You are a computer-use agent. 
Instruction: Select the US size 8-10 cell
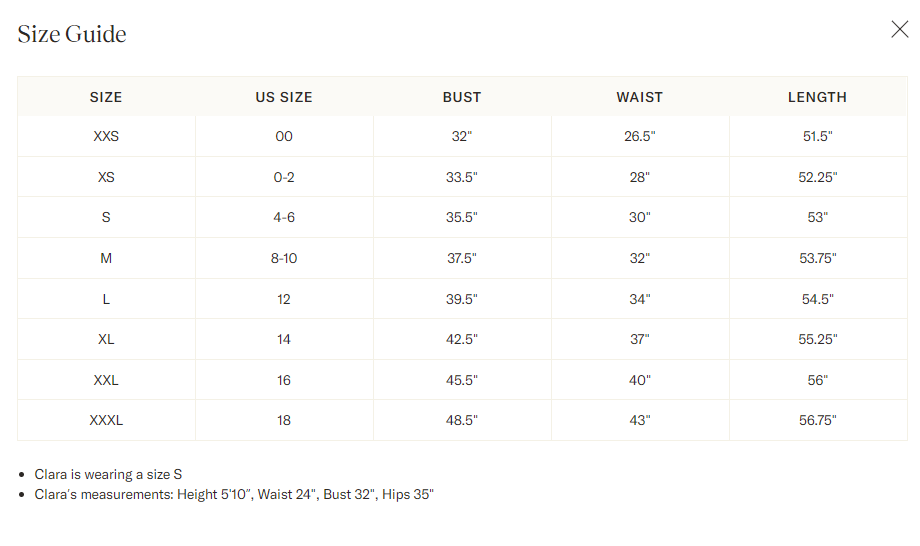coord(284,258)
